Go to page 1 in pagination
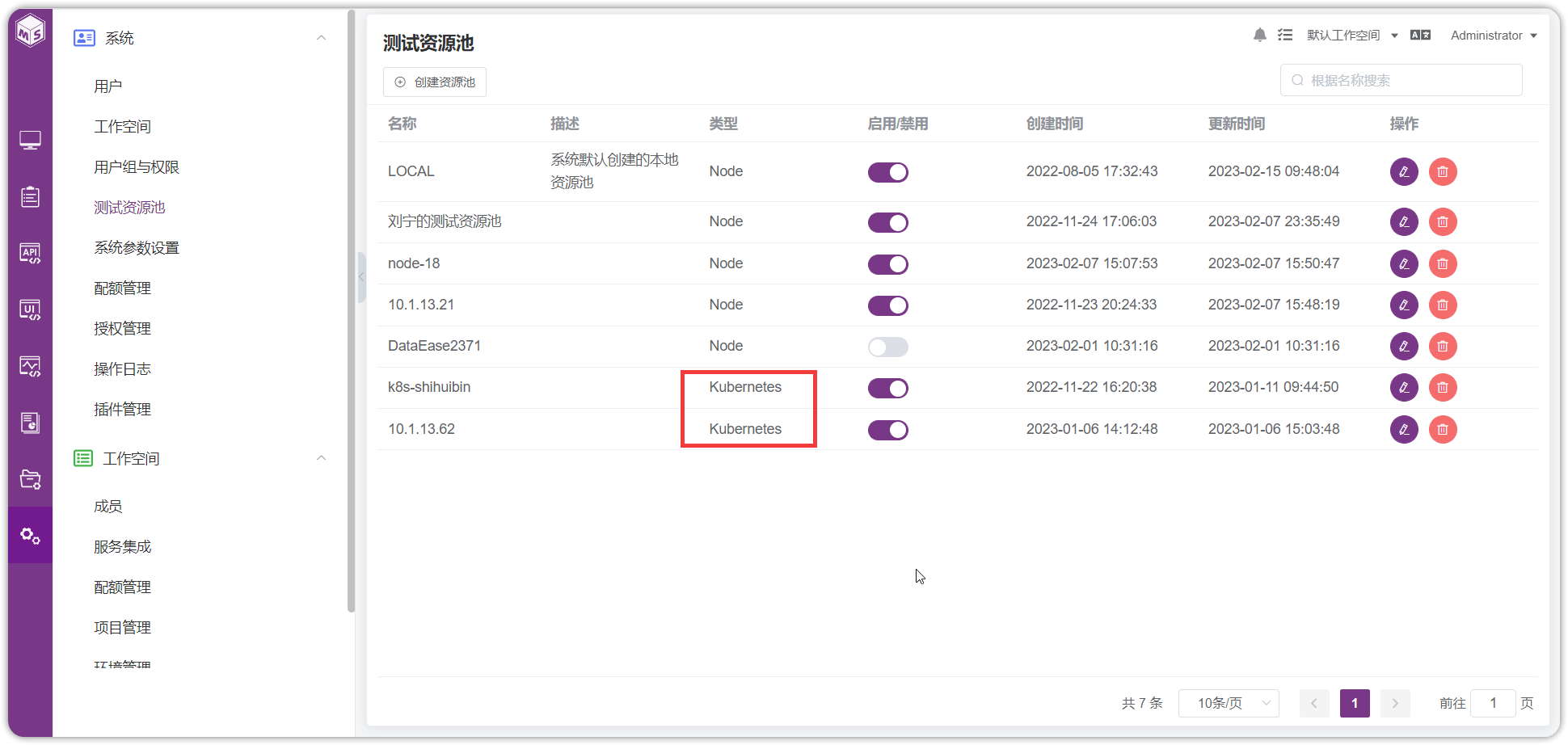1568x745 pixels. tap(1355, 703)
